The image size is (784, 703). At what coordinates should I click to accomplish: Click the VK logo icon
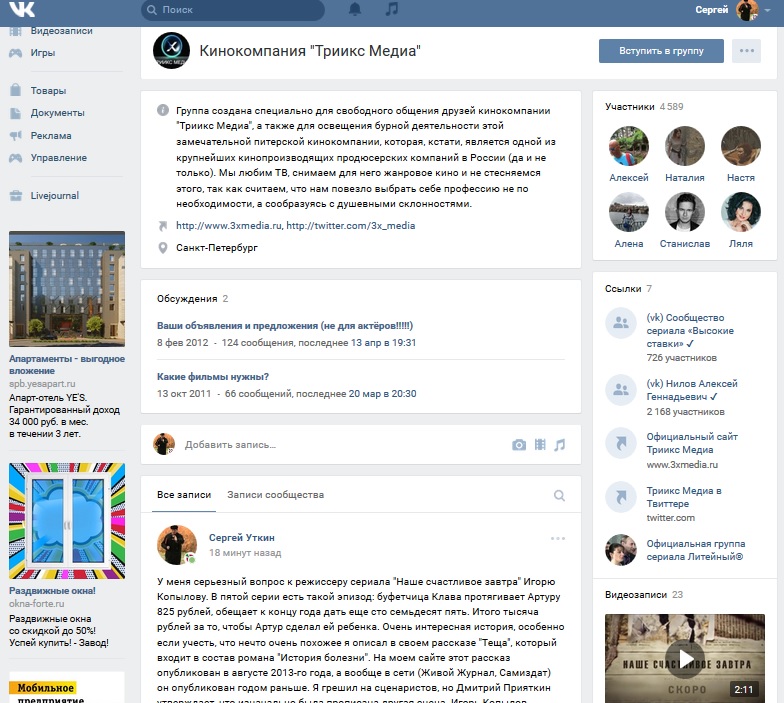point(22,9)
